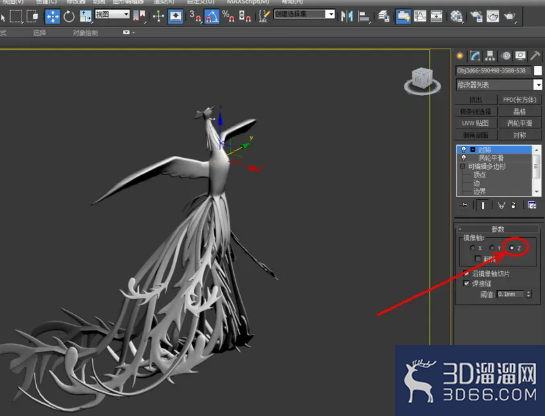Image resolution: width=545 pixels, height=416 pixels.
Task: Activate the Select and Move tool
Action: (52, 16)
